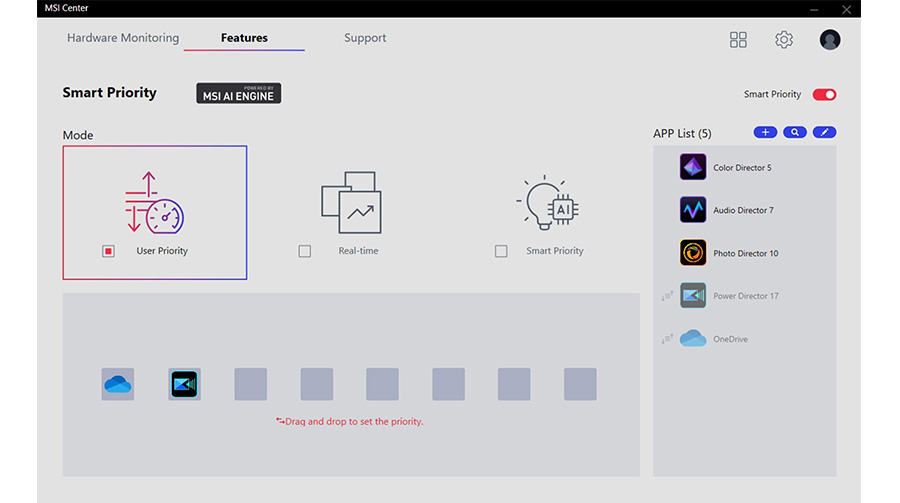Select the Color Director 5 icon
Screen dimensions: 900x503
click(x=693, y=167)
